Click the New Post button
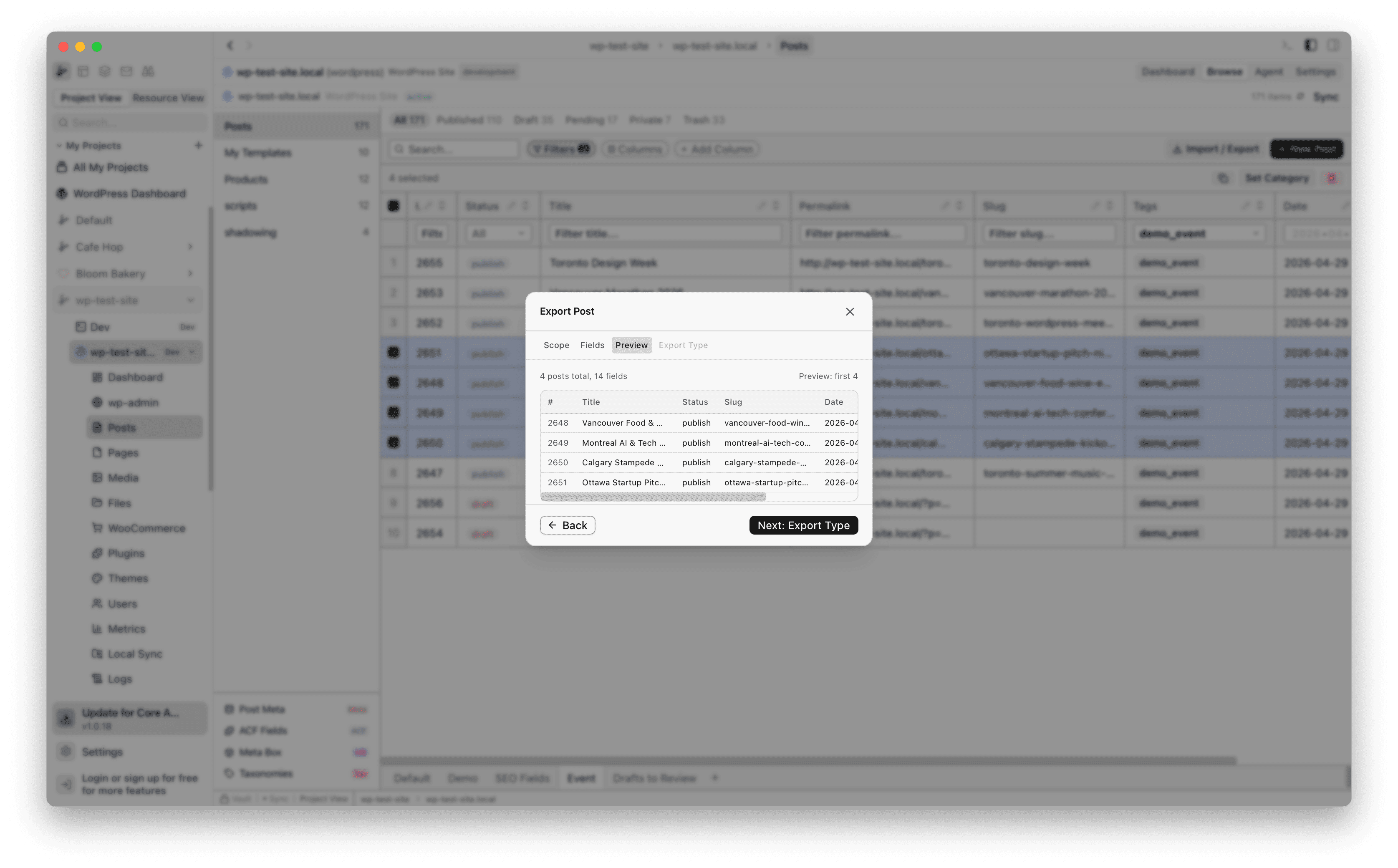The image size is (1398, 868). 1306,149
